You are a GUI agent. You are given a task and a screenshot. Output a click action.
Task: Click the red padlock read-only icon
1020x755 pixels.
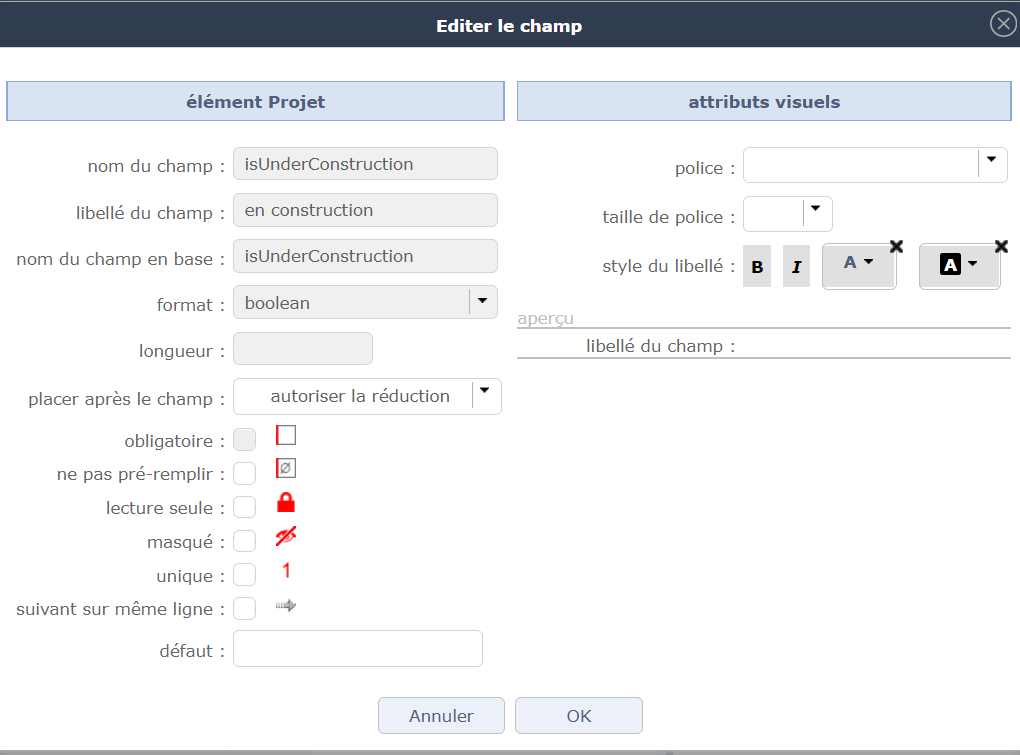[286, 503]
